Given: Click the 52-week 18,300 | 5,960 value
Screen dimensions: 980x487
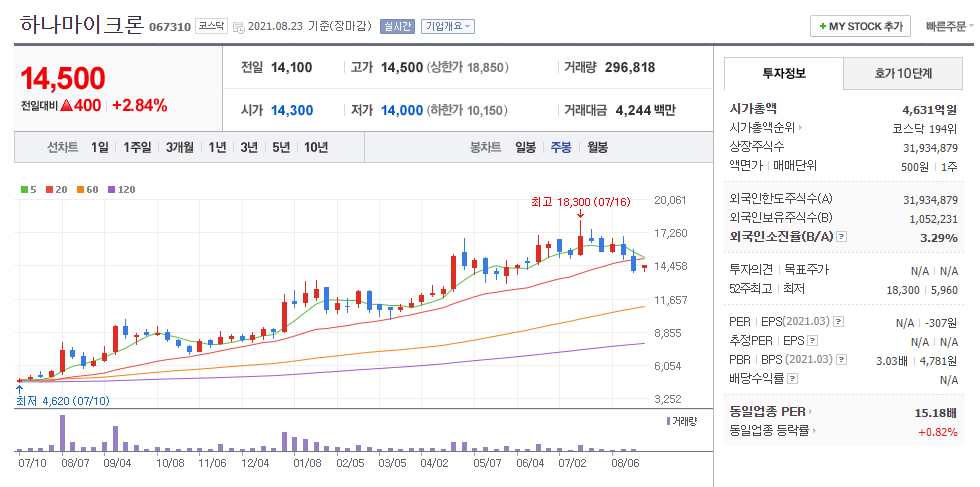Looking at the screenshot, I should tap(922, 289).
